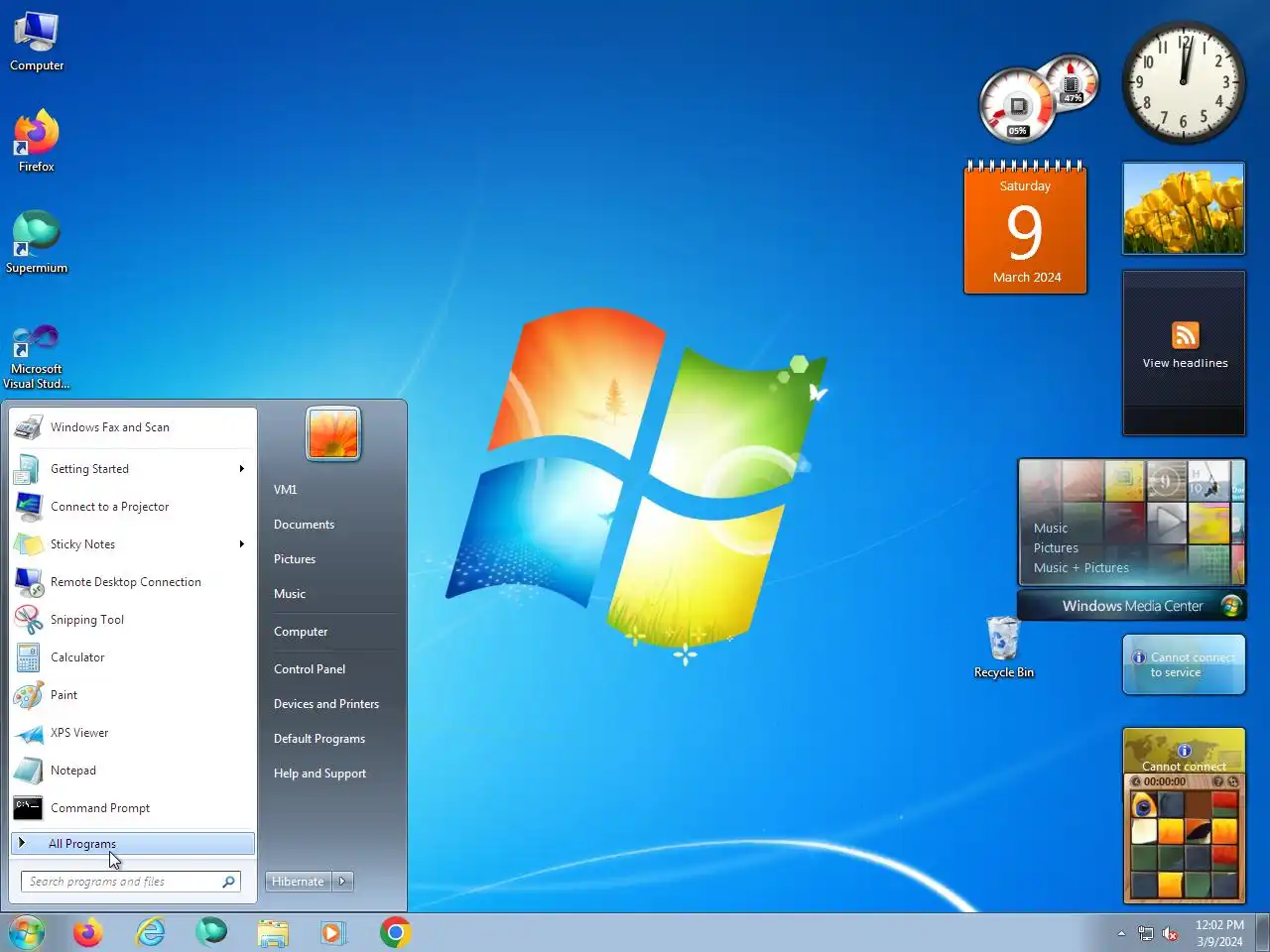
Task: Launch Firefox from the desktop shortcut
Action: (37, 142)
